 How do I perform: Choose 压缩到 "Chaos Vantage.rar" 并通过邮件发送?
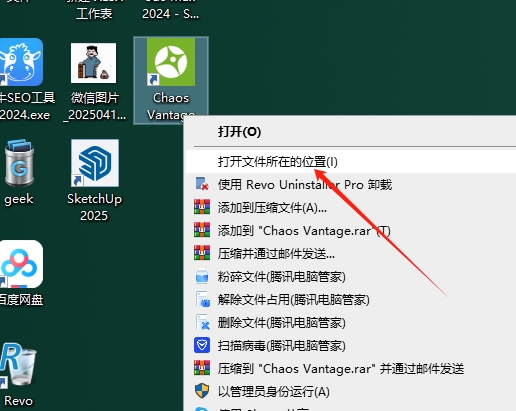tap(350, 369)
